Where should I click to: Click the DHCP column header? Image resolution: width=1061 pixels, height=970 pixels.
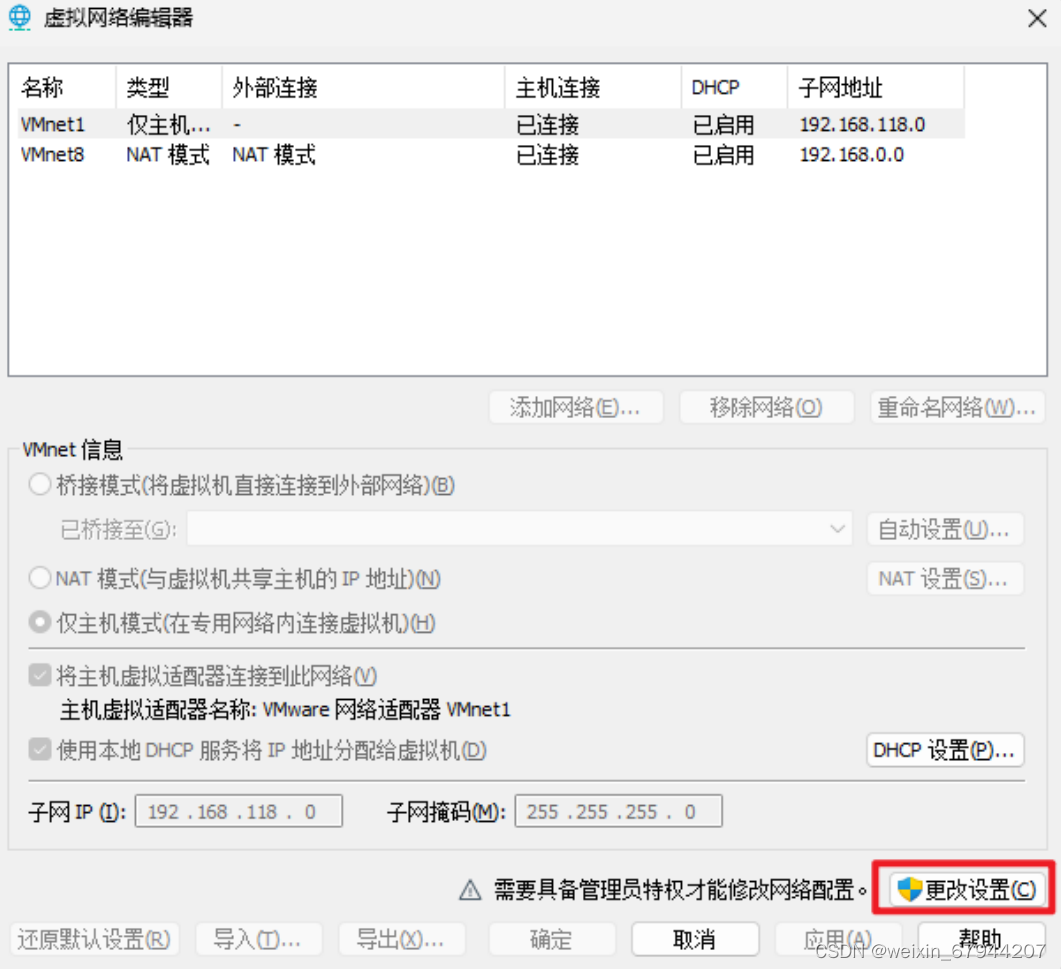[734, 87]
